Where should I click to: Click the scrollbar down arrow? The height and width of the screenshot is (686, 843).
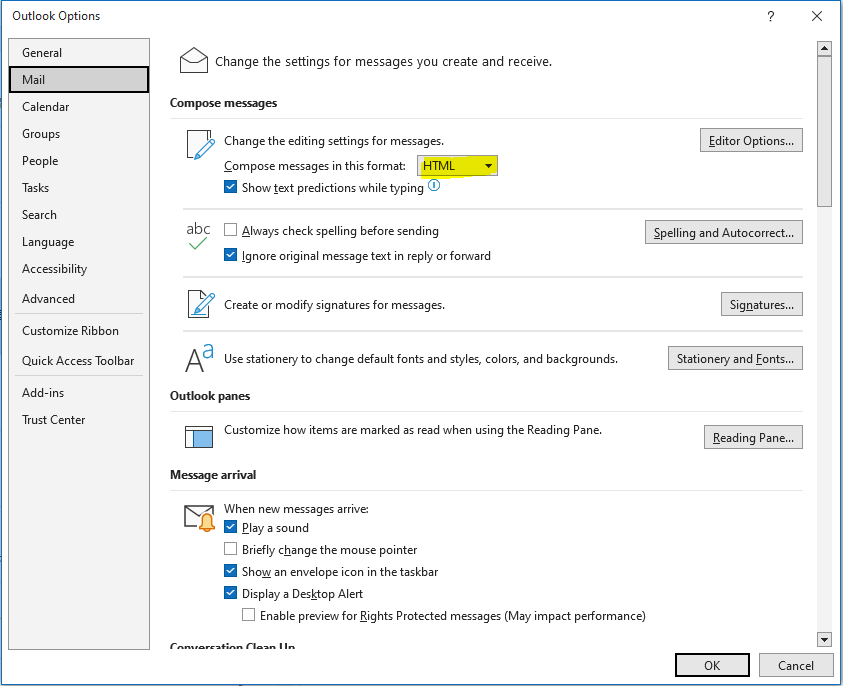(824, 639)
